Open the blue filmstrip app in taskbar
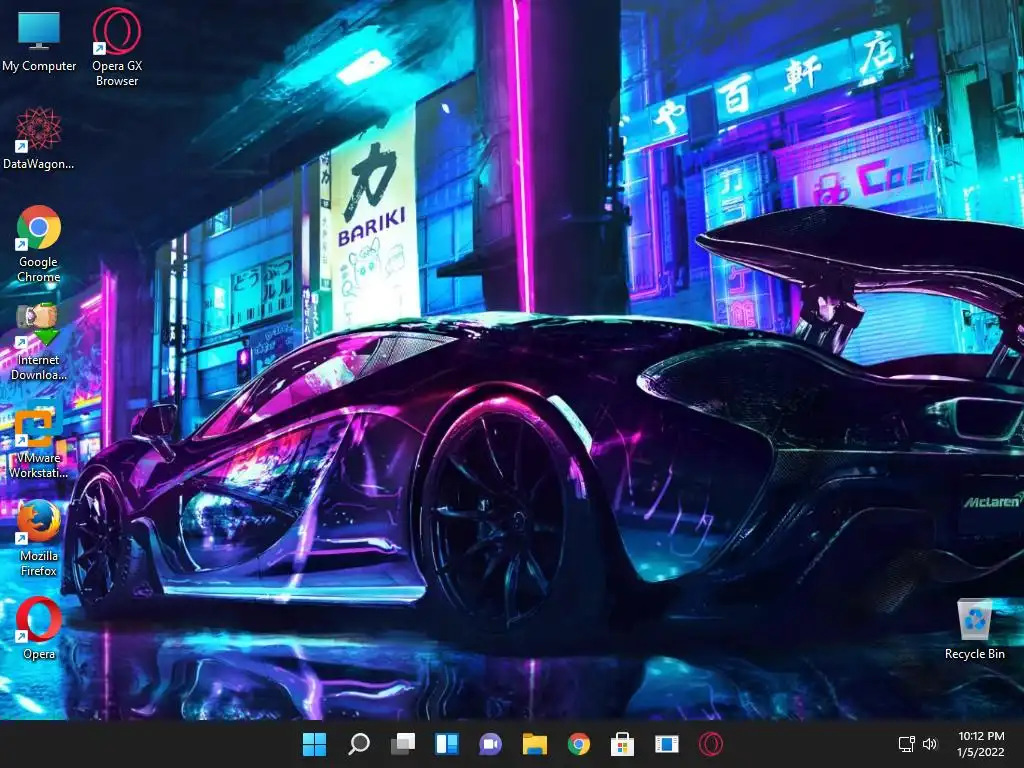Viewport: 1024px width, 768px height. click(x=667, y=744)
